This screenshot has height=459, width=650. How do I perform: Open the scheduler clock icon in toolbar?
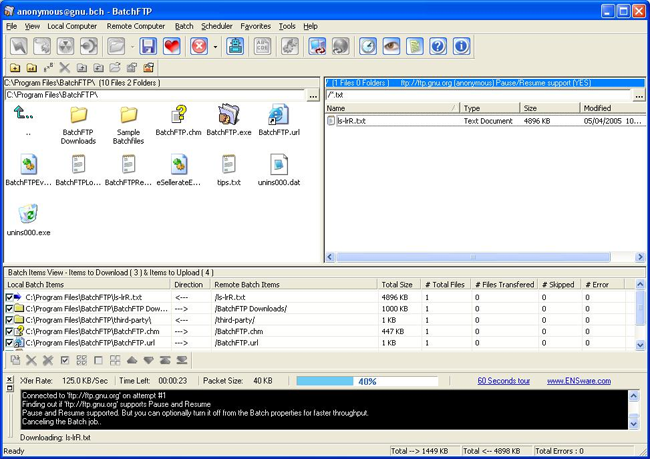coord(368,46)
